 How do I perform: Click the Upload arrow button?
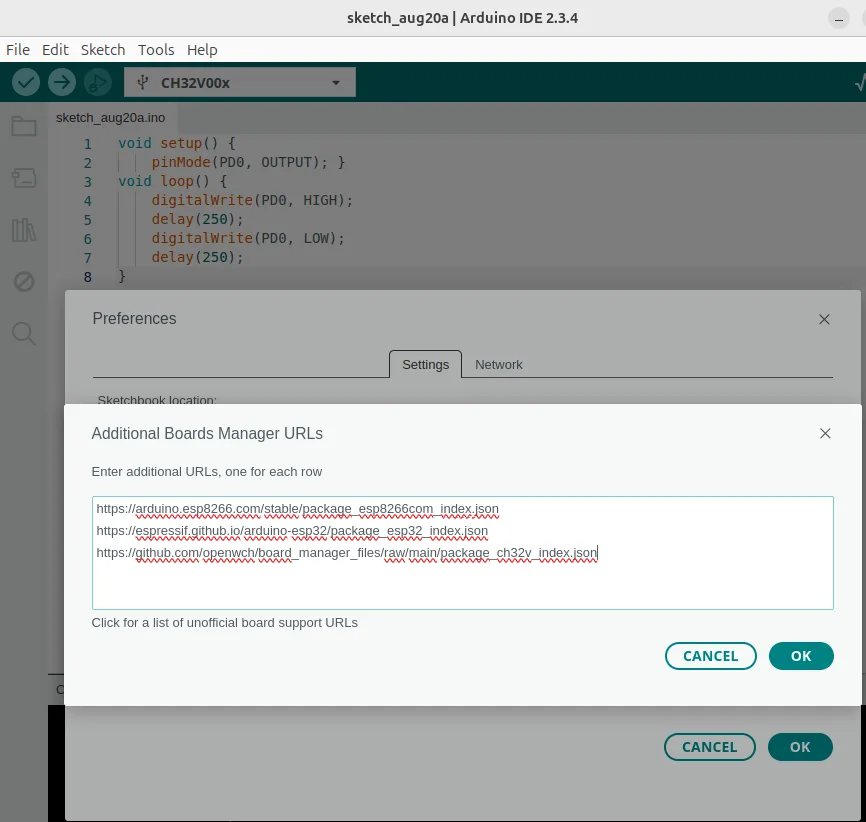tap(62, 82)
